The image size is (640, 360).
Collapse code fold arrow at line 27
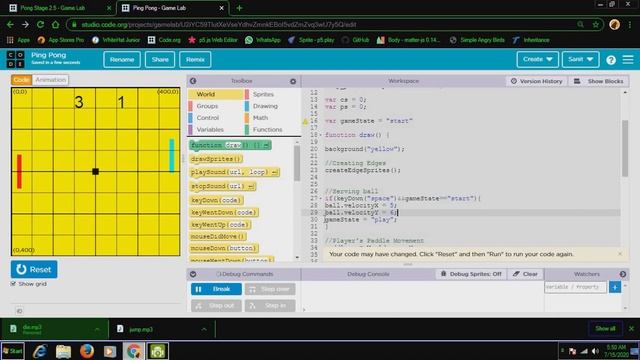pyautogui.click(x=321, y=198)
